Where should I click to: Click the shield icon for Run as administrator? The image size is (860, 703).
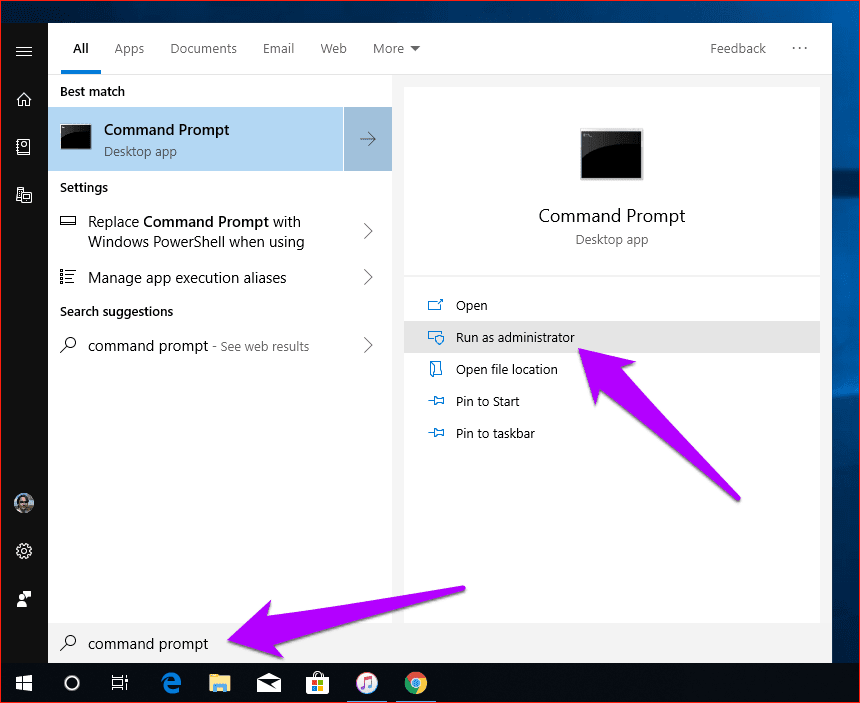(x=436, y=337)
